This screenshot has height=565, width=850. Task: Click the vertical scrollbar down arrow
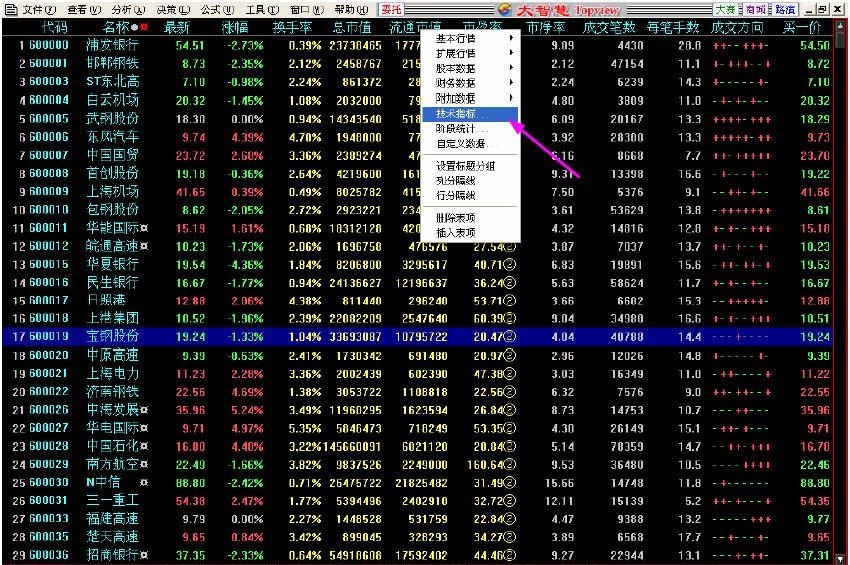point(841,558)
